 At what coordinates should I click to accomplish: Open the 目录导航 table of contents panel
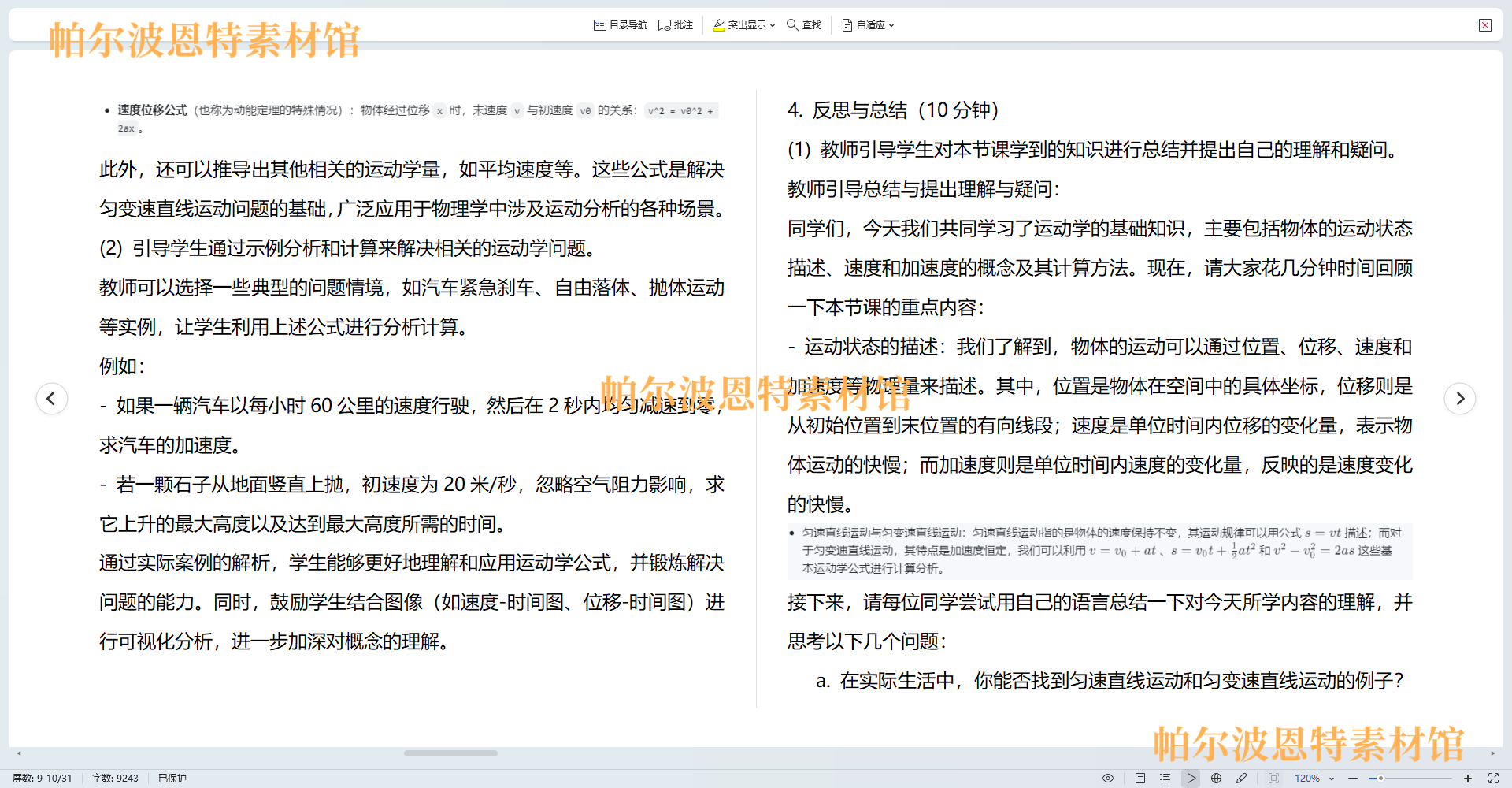pos(621,25)
